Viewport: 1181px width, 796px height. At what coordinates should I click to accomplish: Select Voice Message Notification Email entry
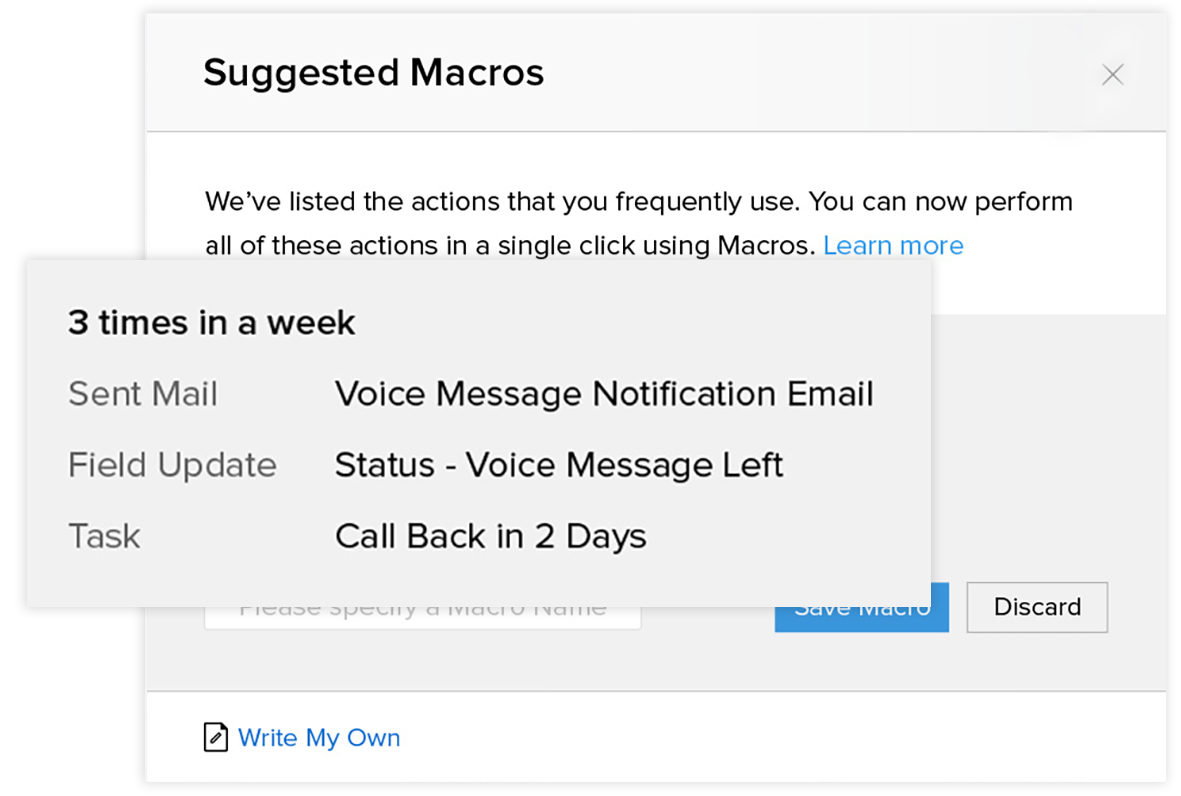(604, 393)
